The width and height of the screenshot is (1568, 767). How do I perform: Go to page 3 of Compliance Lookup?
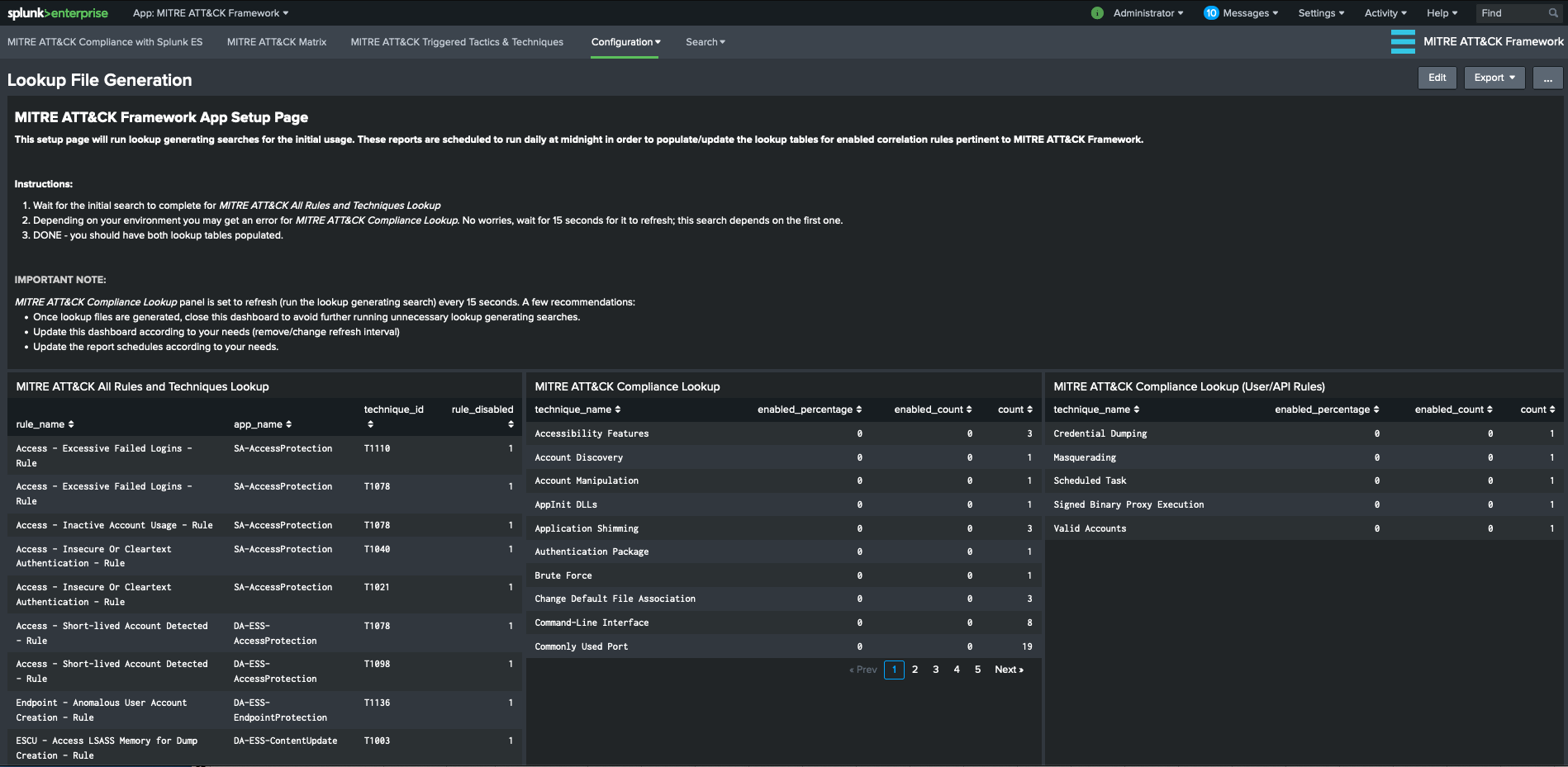pos(936,670)
